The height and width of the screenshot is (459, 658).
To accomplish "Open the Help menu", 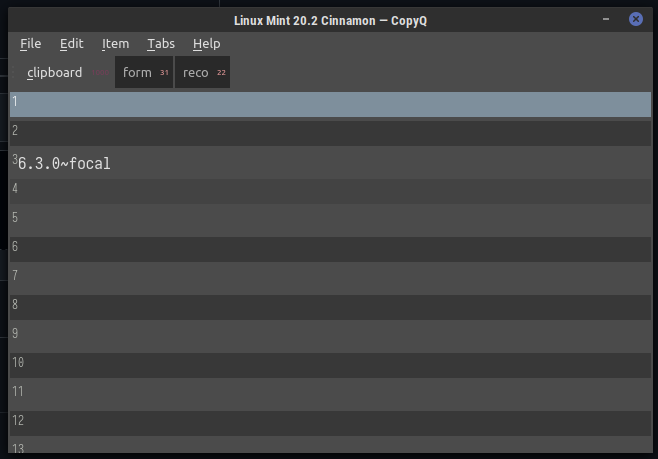I will click(206, 44).
